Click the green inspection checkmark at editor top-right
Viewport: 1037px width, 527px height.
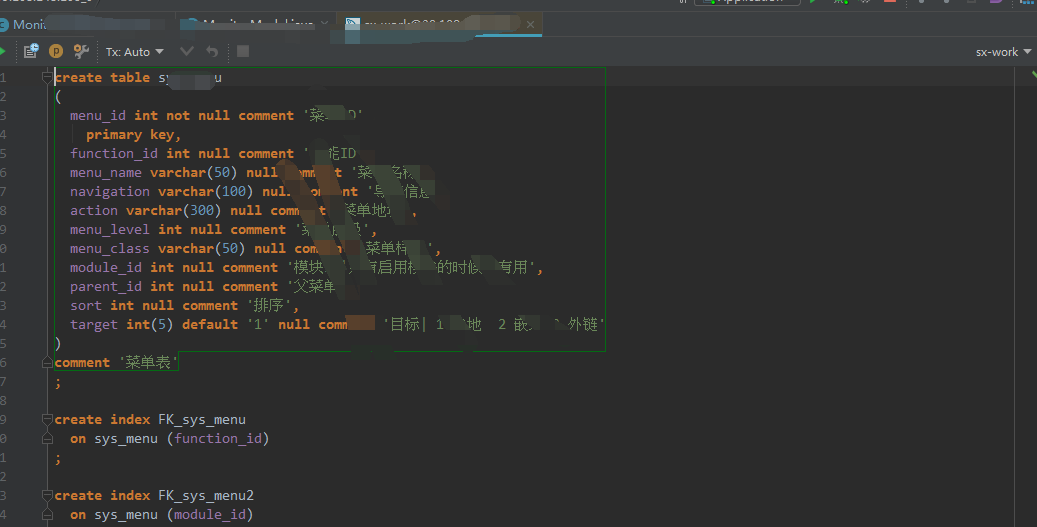coord(1032,75)
